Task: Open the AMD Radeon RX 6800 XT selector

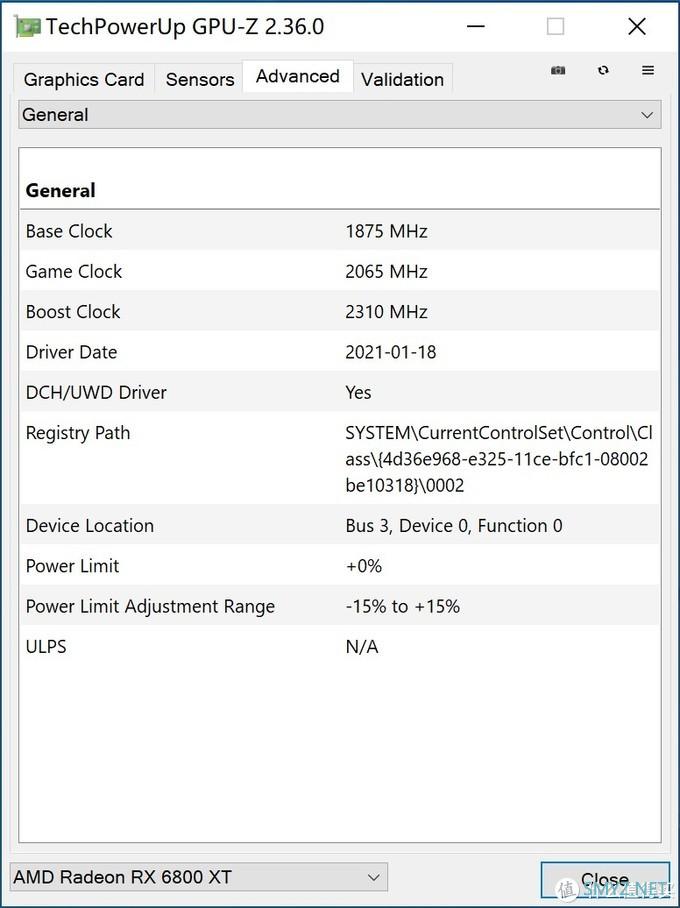Action: point(199,877)
